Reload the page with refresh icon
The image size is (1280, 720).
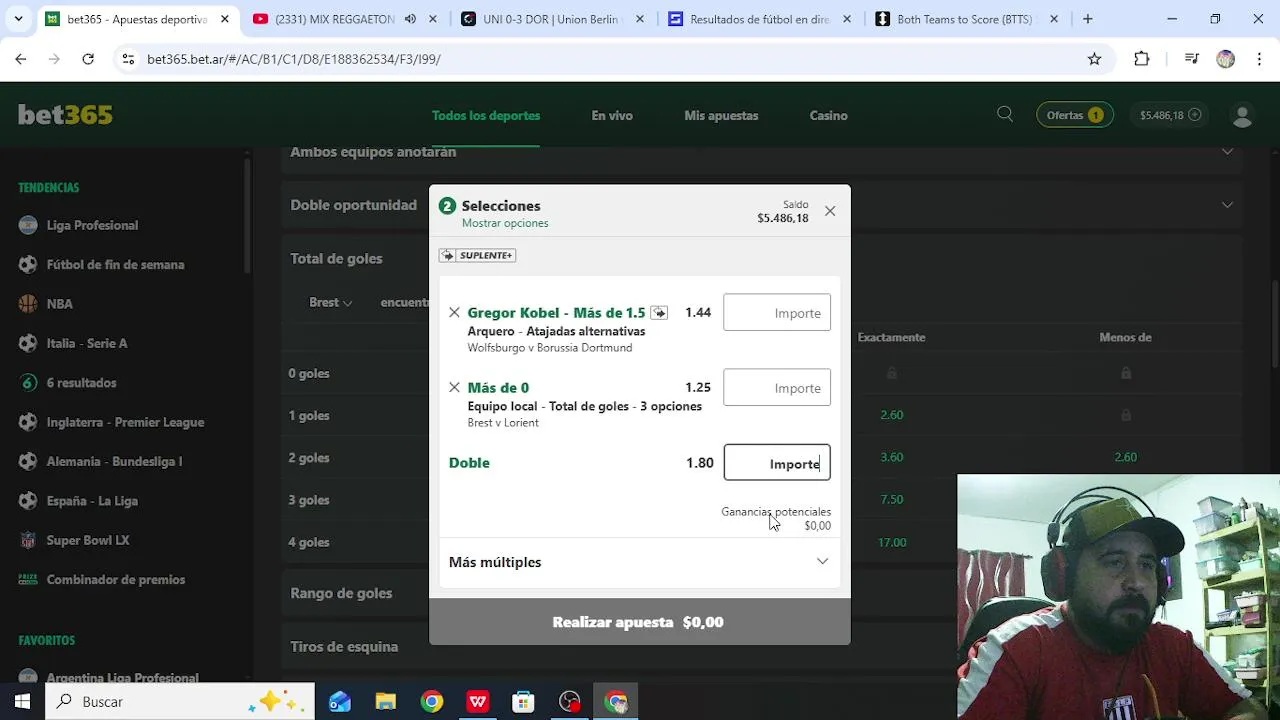pos(88,59)
